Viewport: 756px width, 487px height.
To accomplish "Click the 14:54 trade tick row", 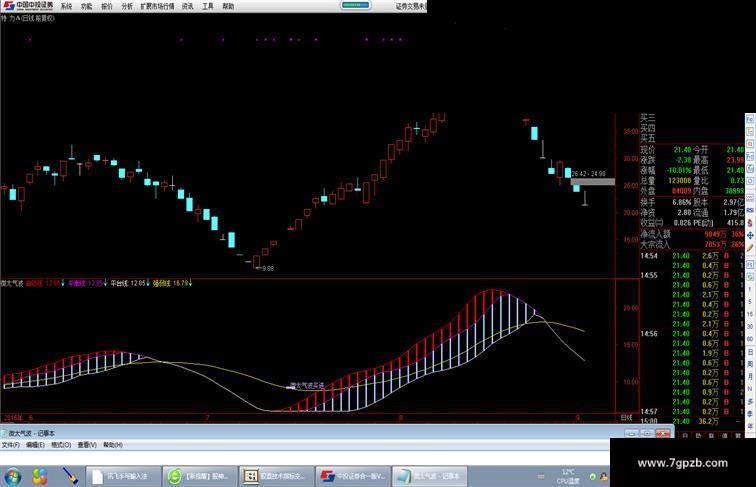I will tap(692, 256).
